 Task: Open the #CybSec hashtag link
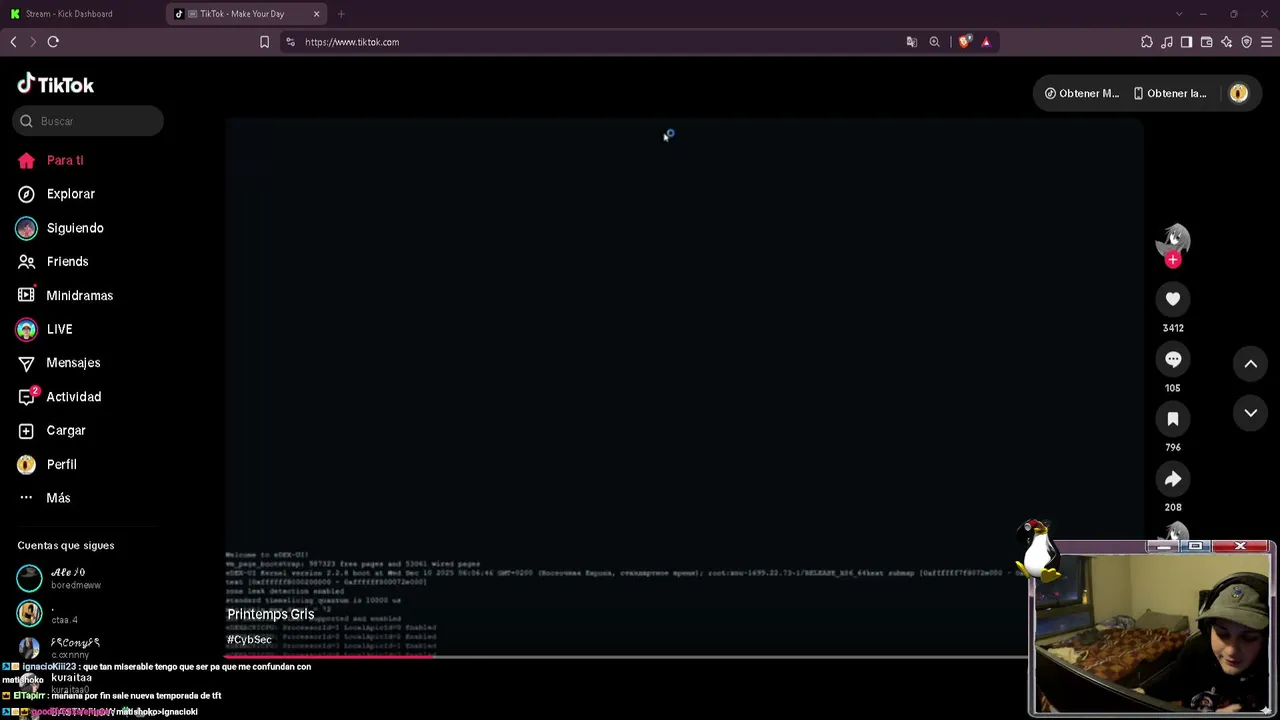(249, 640)
